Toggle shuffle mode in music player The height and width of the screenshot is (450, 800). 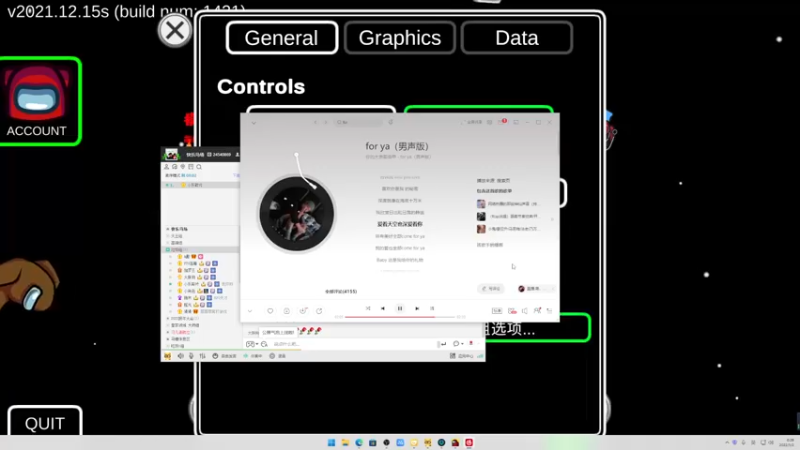pos(367,308)
